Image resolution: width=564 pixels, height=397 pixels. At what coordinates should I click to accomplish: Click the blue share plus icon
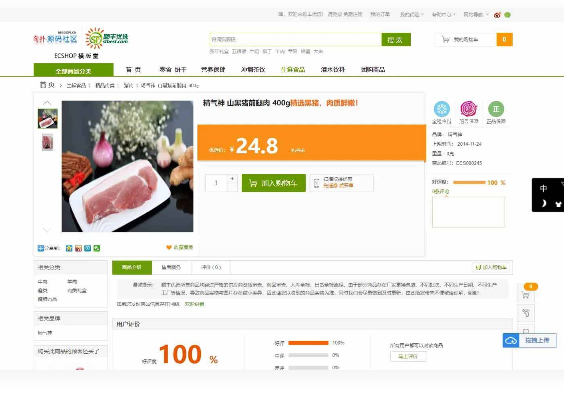(41, 248)
